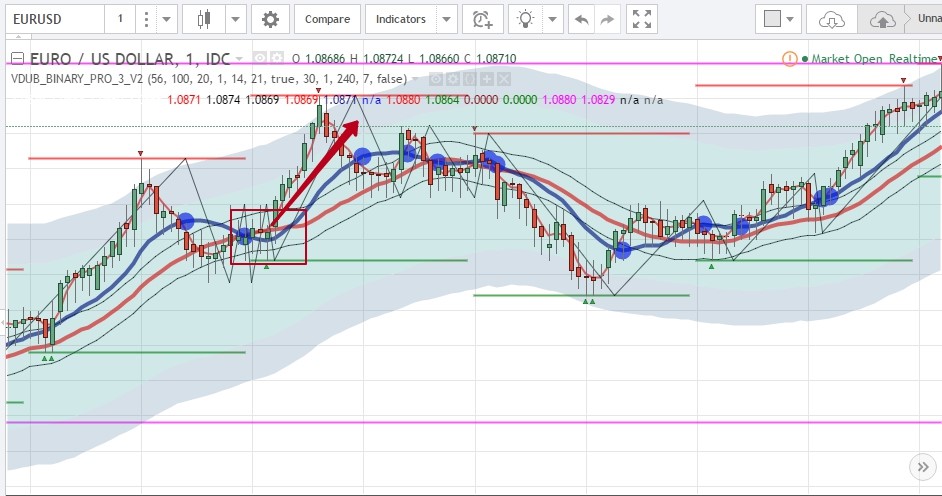The width and height of the screenshot is (942, 496).
Task: Expand the VDUB_BINARY_PRO indicator dropdown arrow
Action: (x=415, y=79)
